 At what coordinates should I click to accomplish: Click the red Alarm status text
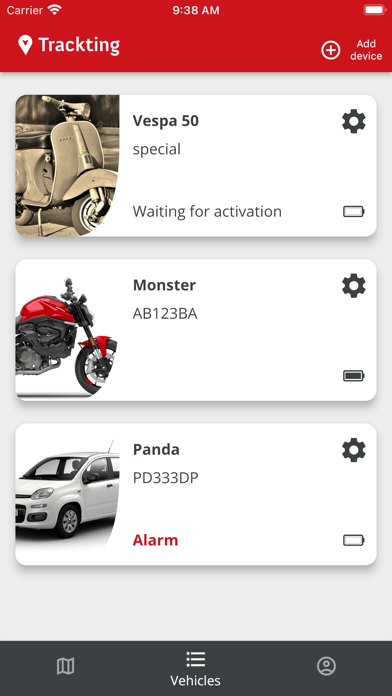click(x=155, y=540)
